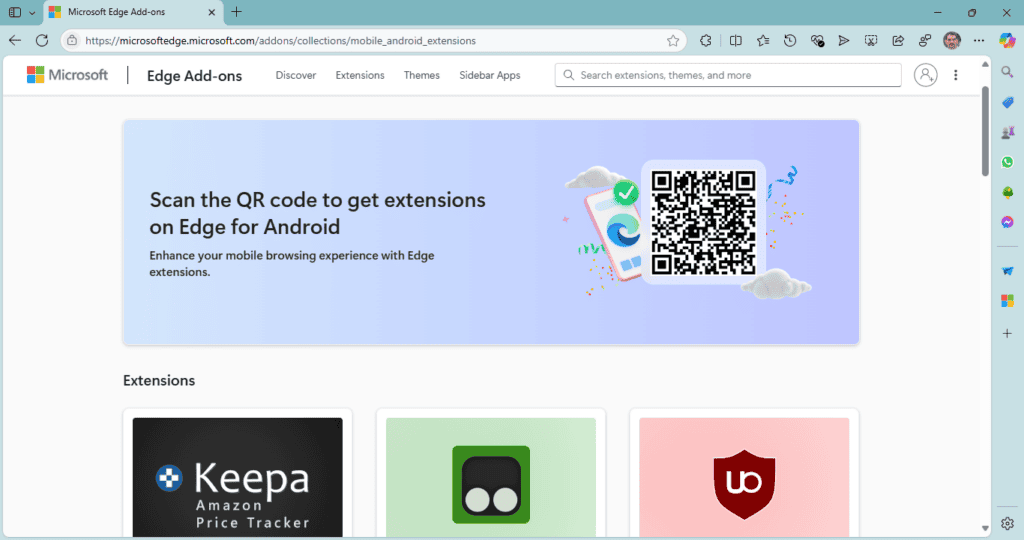Click the Extensions section heading

point(159,380)
